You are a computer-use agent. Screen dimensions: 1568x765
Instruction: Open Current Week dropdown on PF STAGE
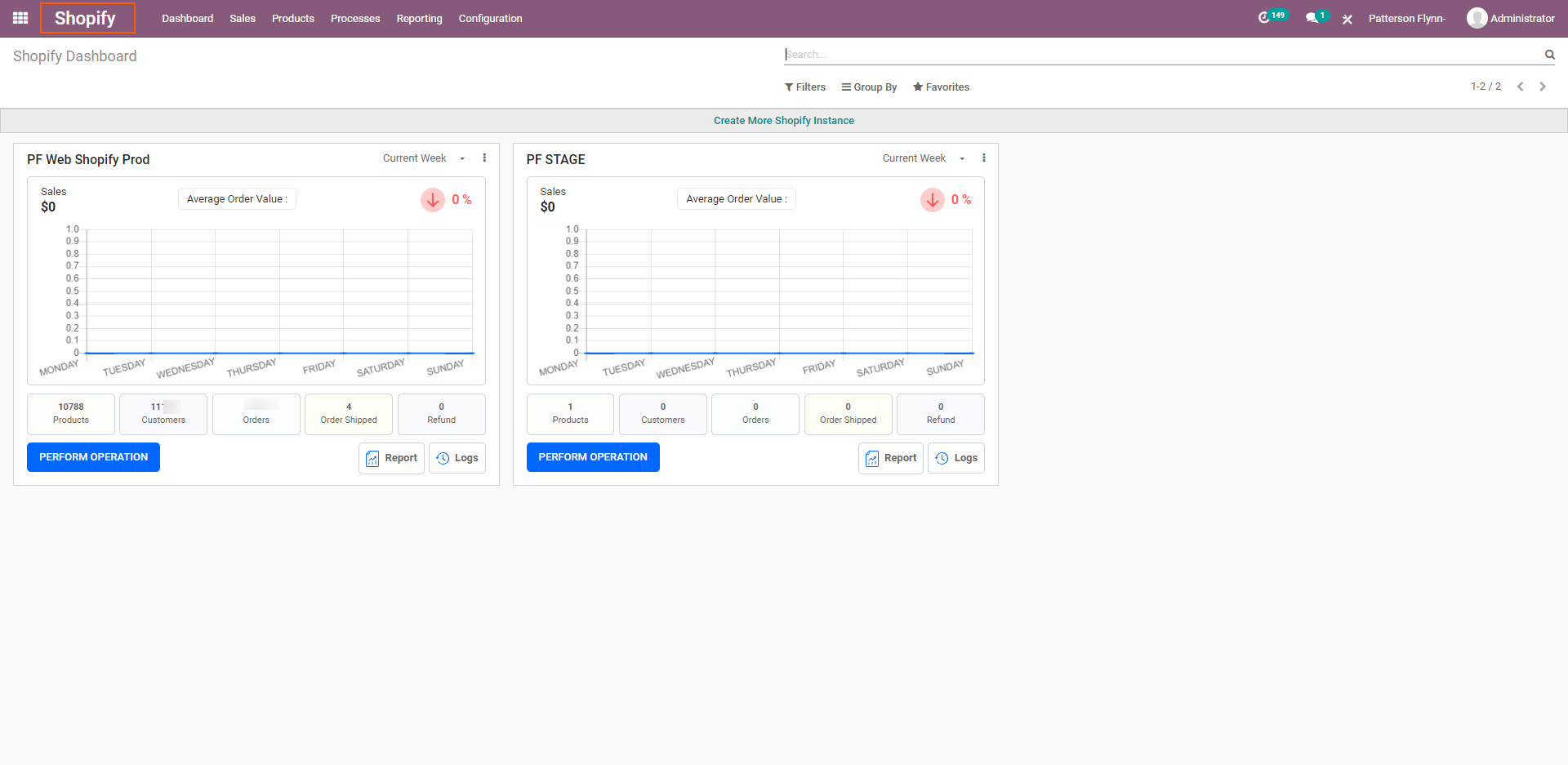pyautogui.click(x=923, y=158)
